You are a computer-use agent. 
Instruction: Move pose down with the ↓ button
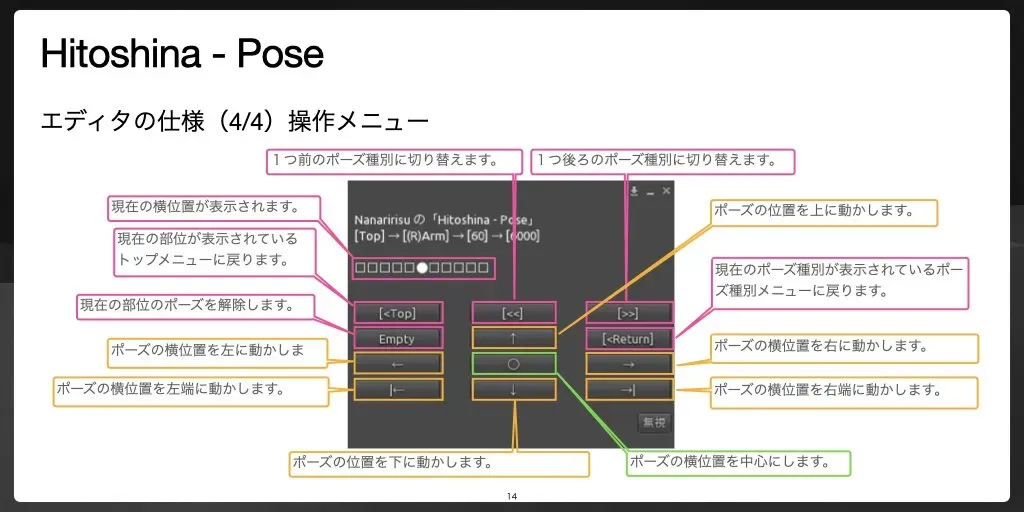click(513, 389)
